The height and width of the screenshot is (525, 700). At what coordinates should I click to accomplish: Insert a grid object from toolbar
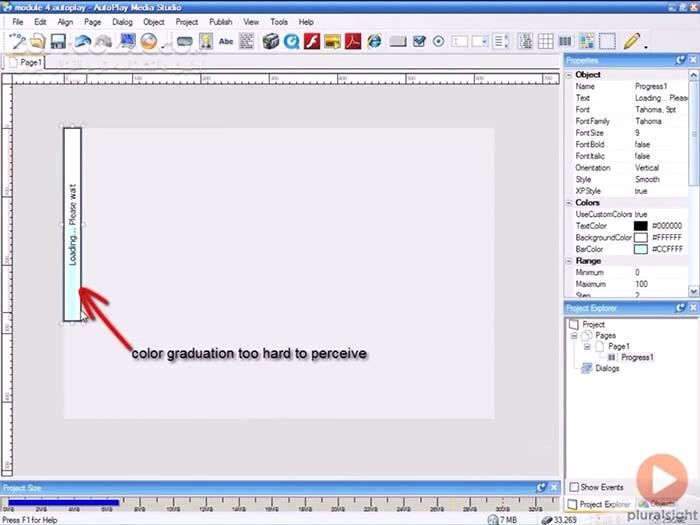point(546,41)
